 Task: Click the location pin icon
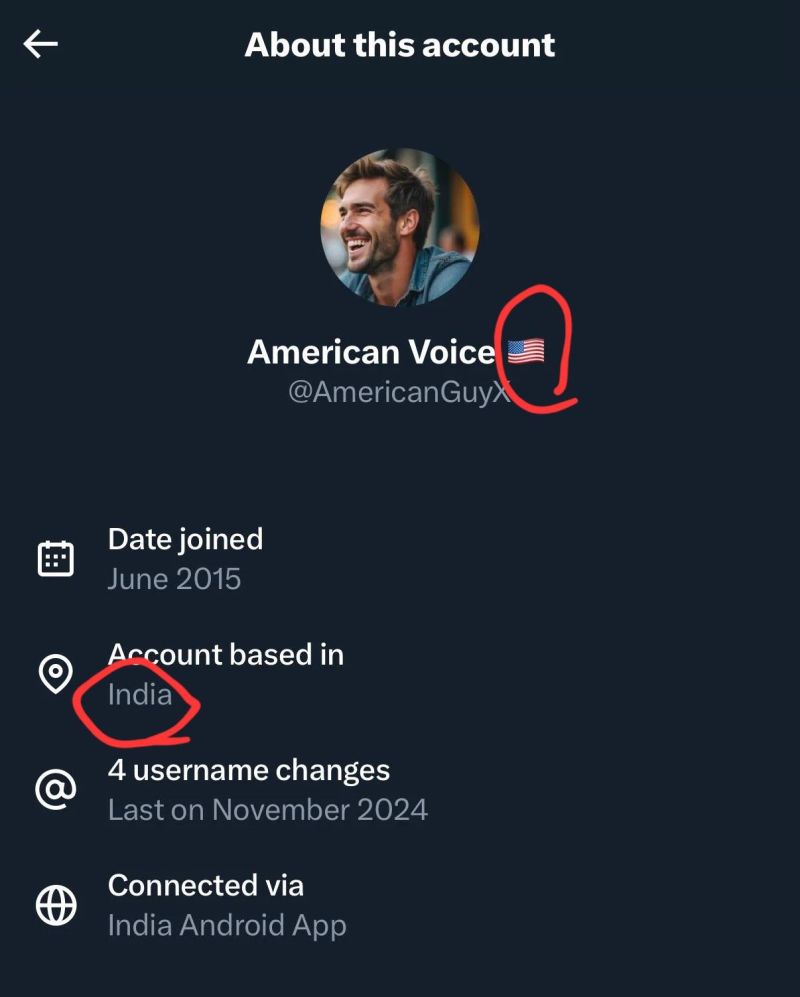(55, 673)
